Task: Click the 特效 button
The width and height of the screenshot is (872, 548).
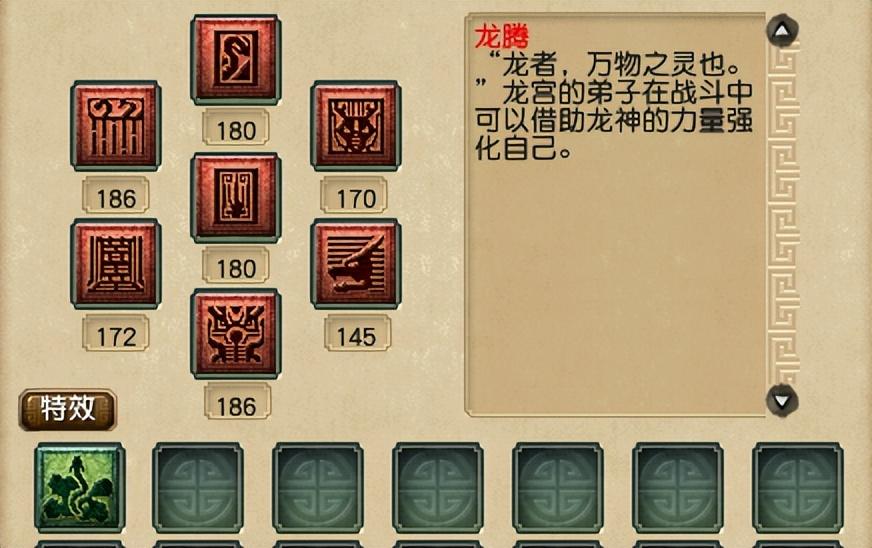Action: [x=68, y=409]
